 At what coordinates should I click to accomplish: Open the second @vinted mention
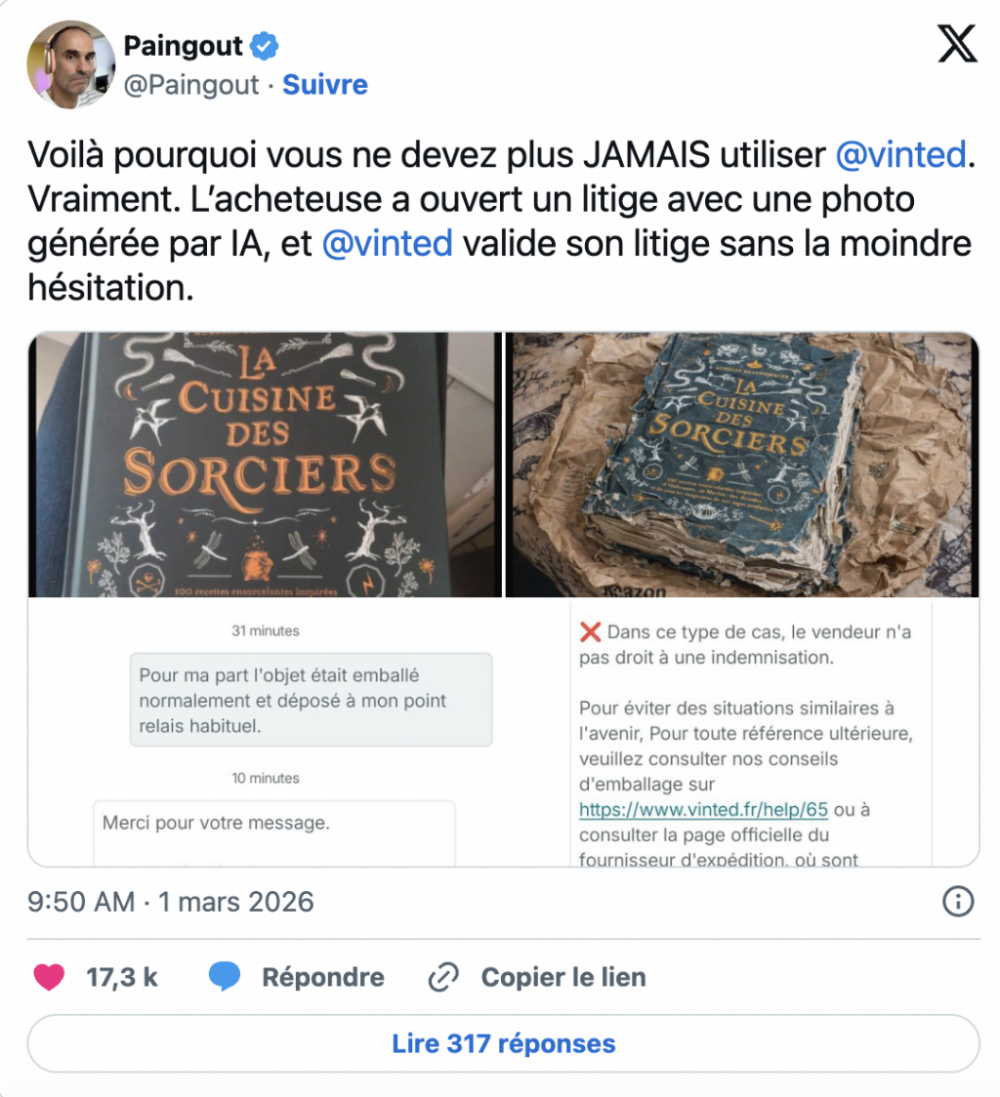pos(387,244)
